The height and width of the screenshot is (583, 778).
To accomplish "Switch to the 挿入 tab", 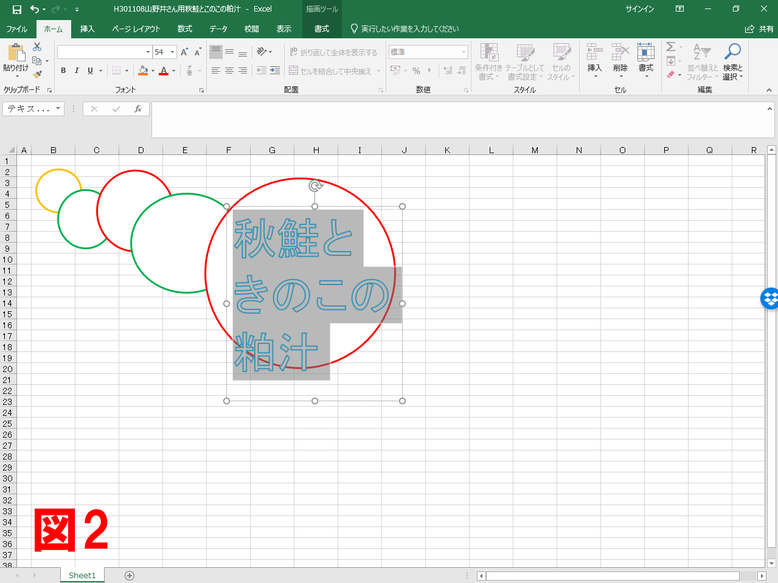I will coord(87,29).
